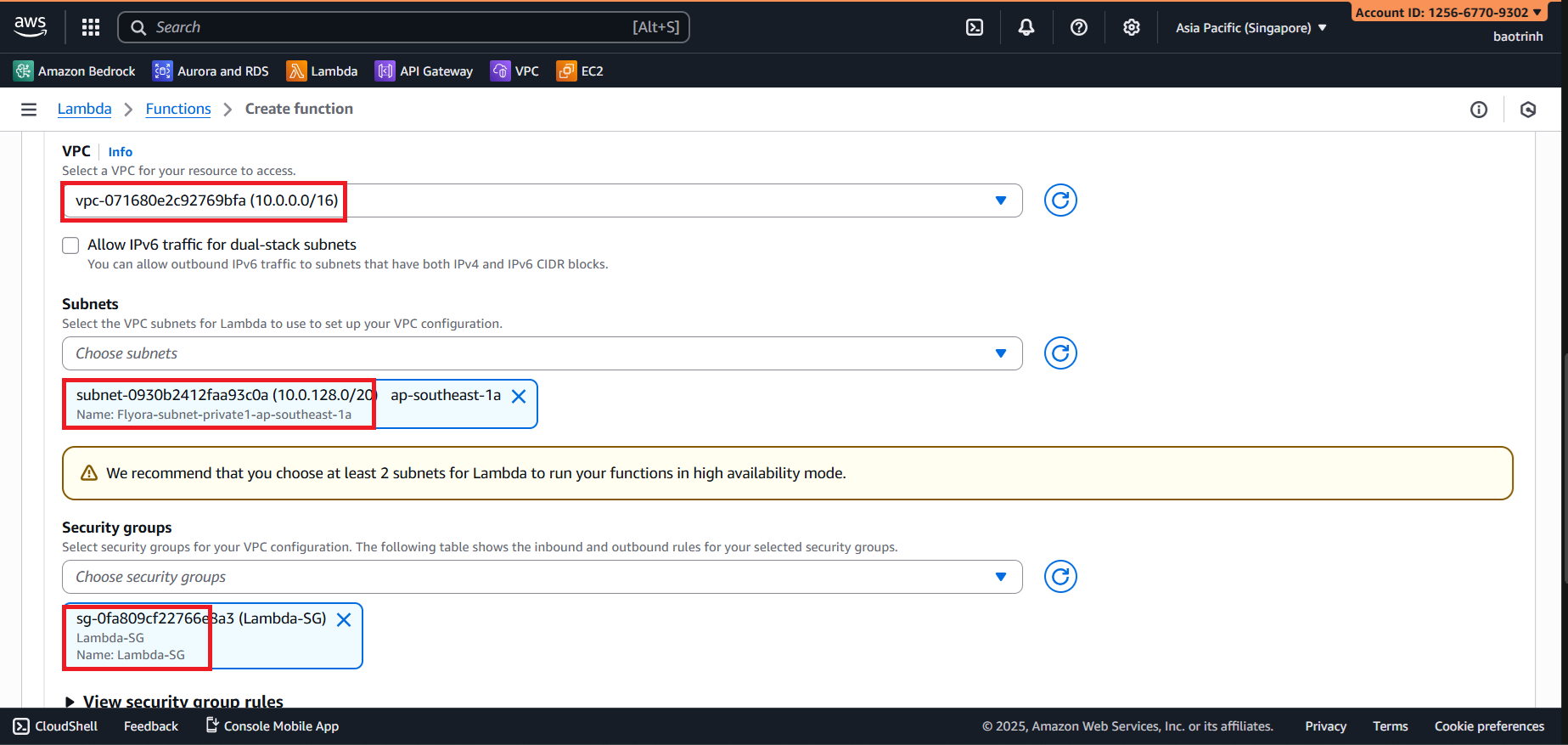Viewport: 1568px width, 745px height.
Task: Focus the top Search field
Action: pyautogui.click(x=403, y=27)
